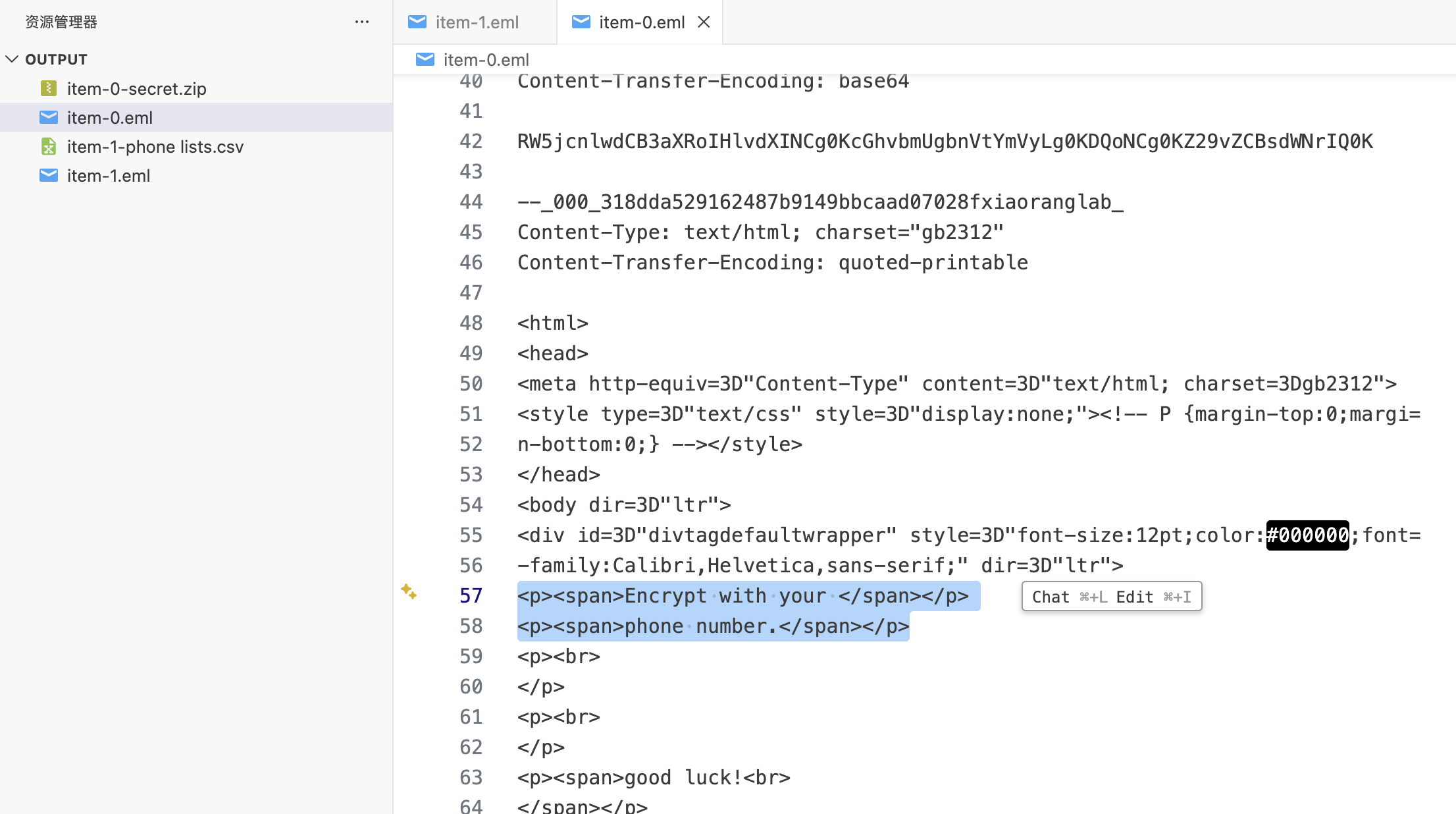The image size is (1456, 814).
Task: Click the mail icon beside item-0.eml in explorer
Action: click(49, 117)
